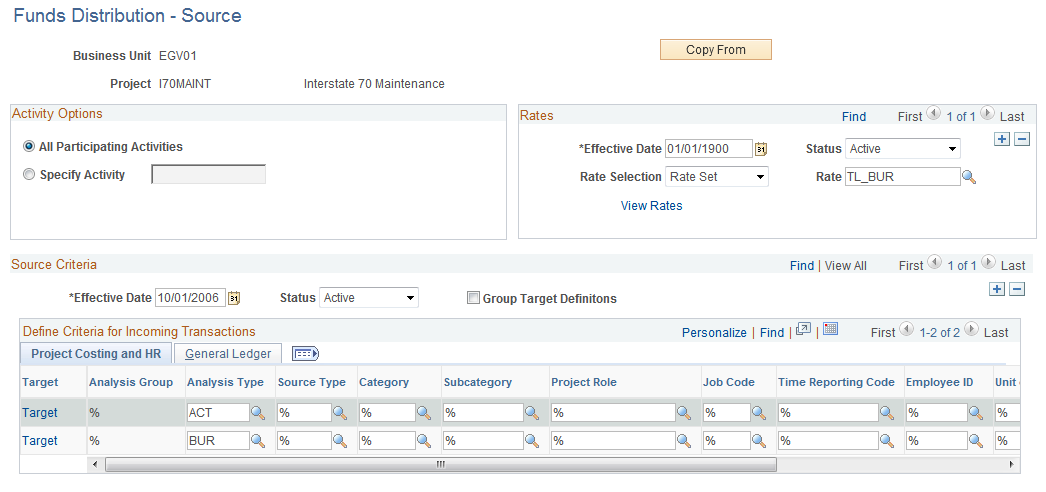Image resolution: width=1046 pixels, height=492 pixels.
Task: Click Source Criteria Effective Date 10/01/2006
Action: (190, 297)
